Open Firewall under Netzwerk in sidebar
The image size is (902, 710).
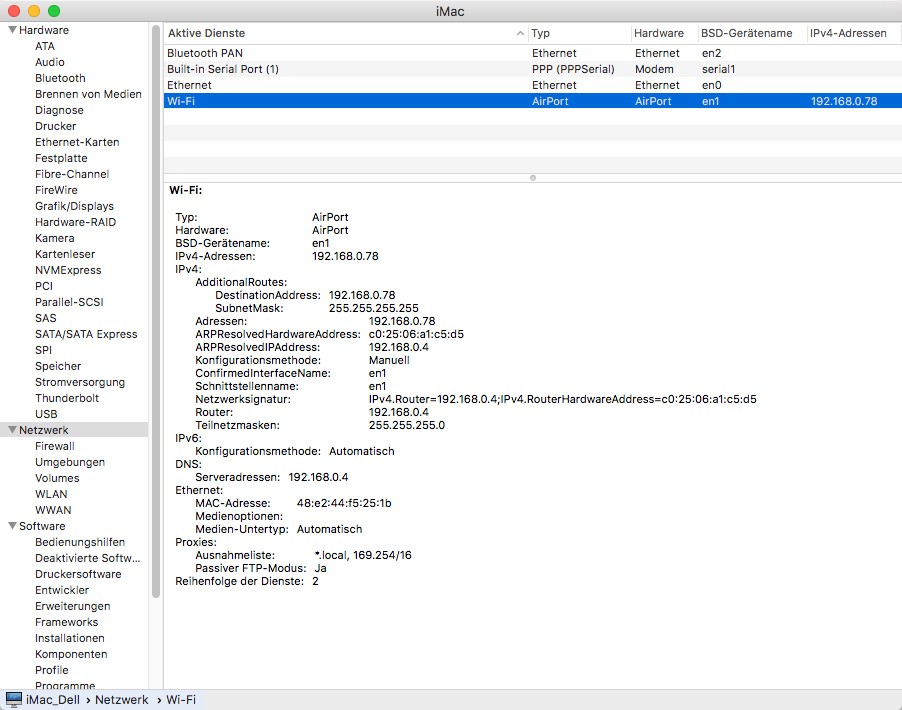[x=55, y=446]
